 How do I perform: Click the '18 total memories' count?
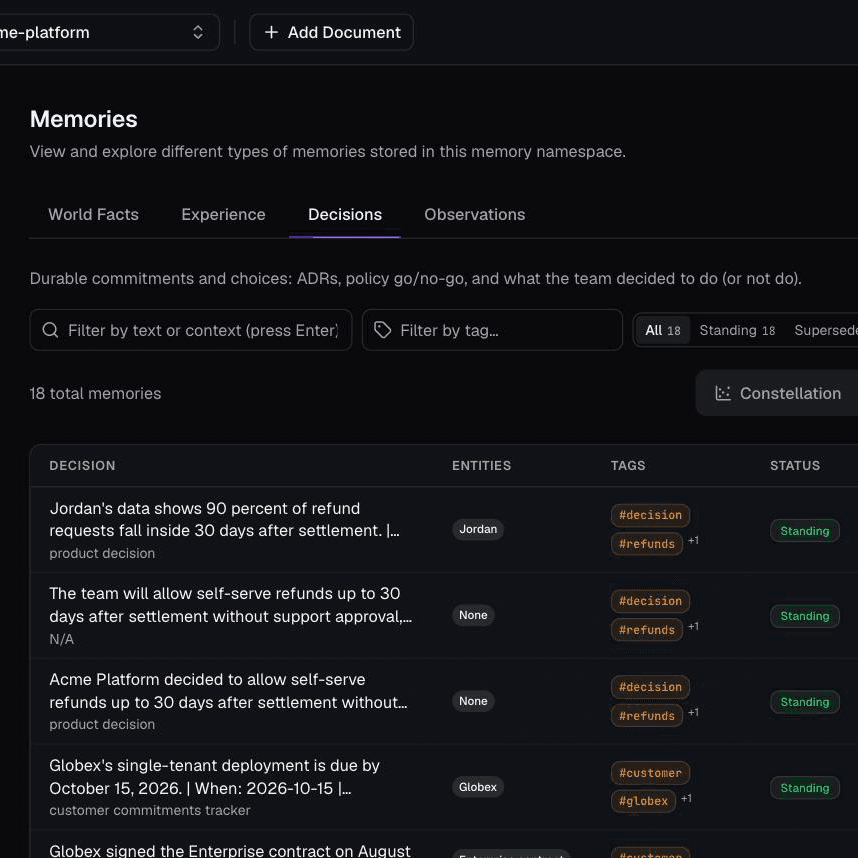(x=95, y=393)
